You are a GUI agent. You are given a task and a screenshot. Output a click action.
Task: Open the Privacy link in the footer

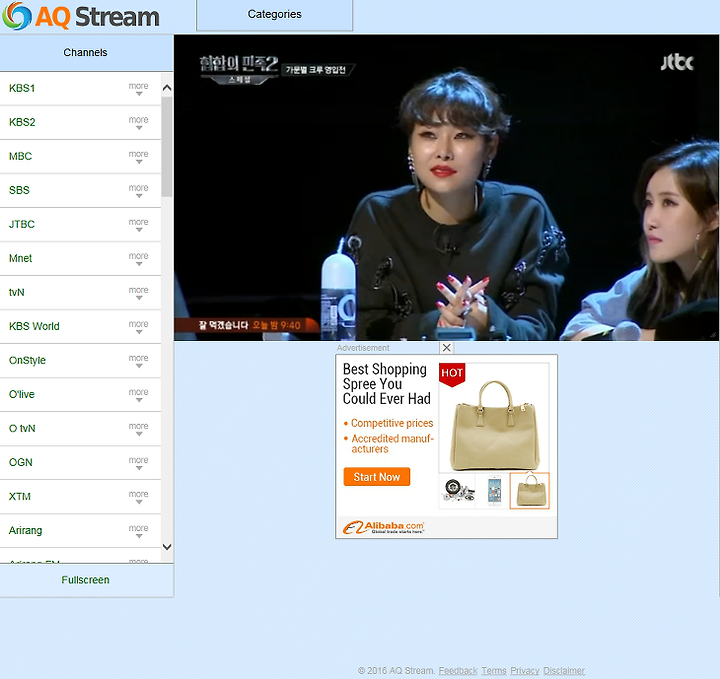pyautogui.click(x=524, y=671)
